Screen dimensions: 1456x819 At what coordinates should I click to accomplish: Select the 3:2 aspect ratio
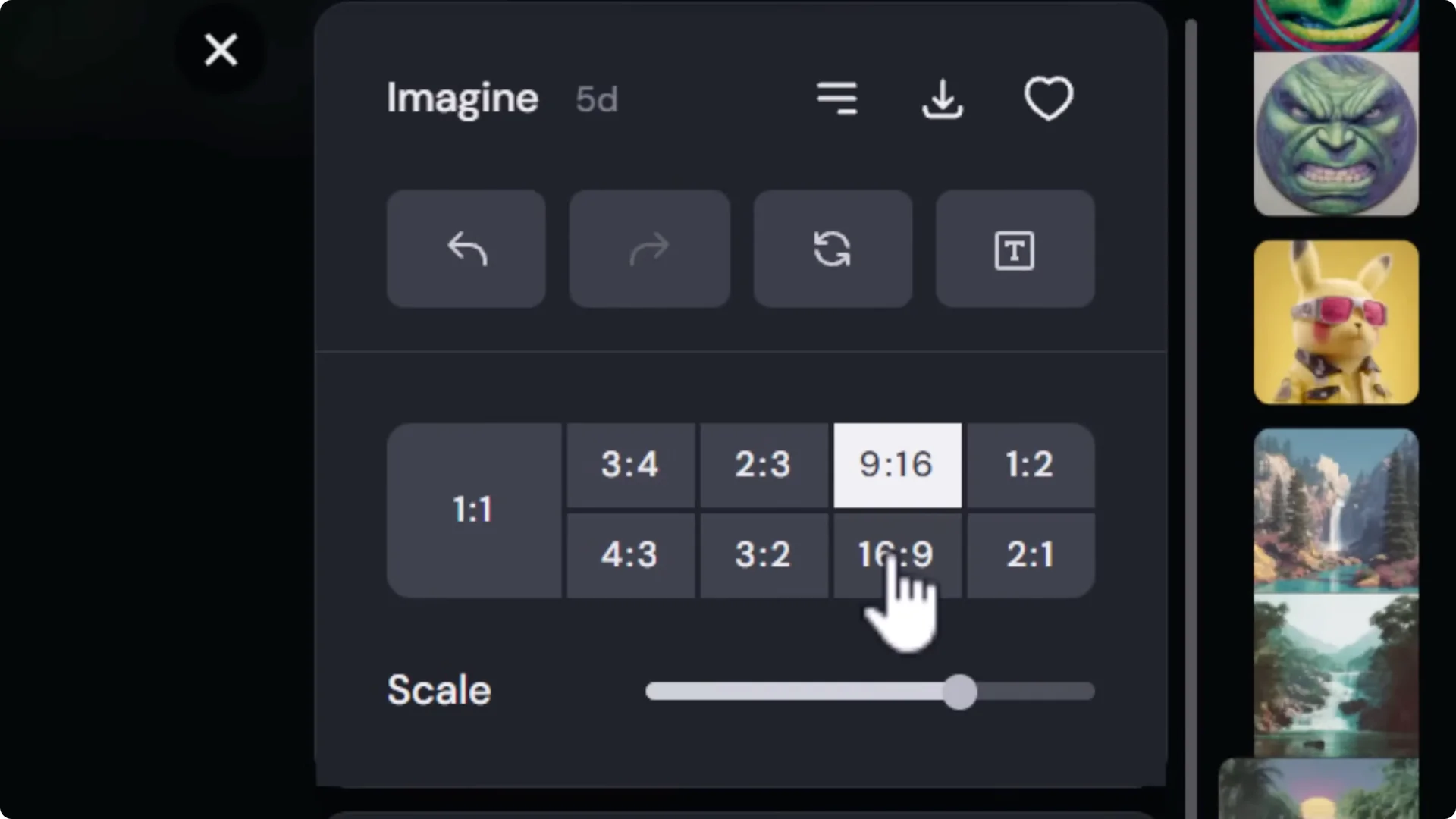(763, 554)
